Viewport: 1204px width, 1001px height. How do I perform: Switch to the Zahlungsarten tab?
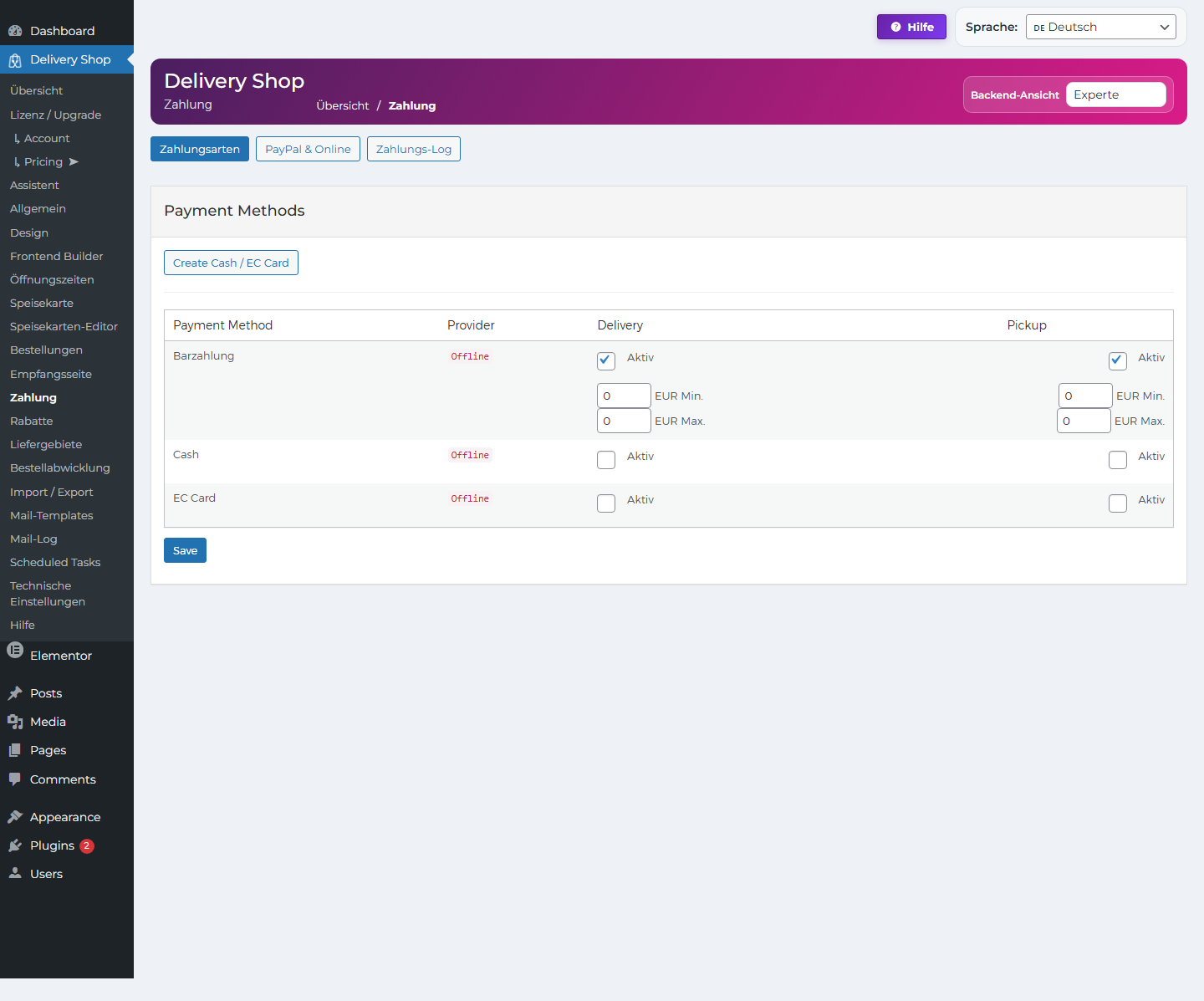tap(200, 149)
